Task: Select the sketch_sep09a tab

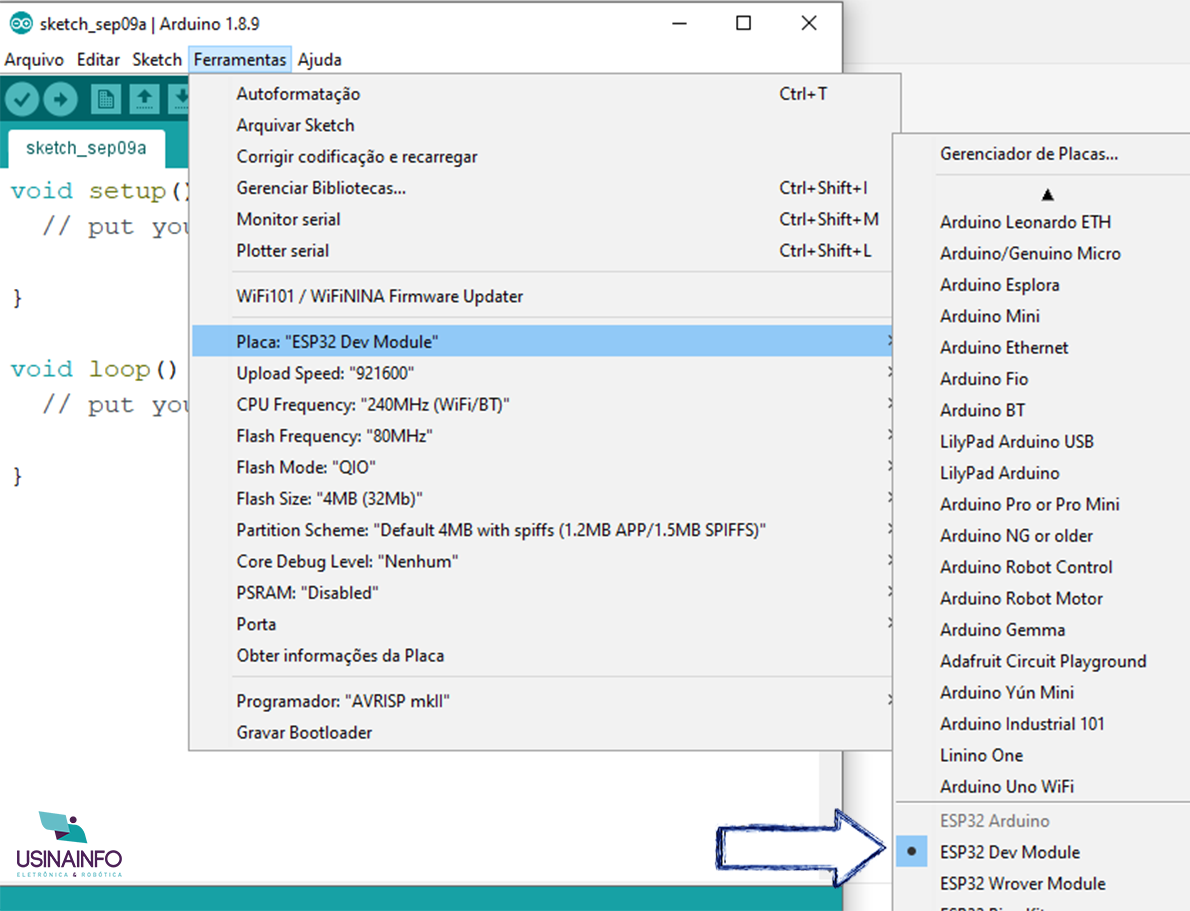Action: click(86, 148)
